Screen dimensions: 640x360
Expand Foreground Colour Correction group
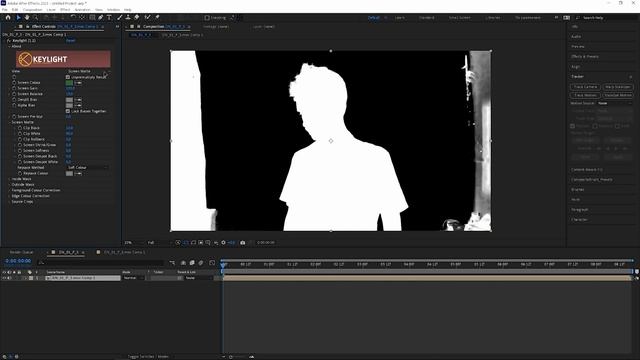coord(10,190)
